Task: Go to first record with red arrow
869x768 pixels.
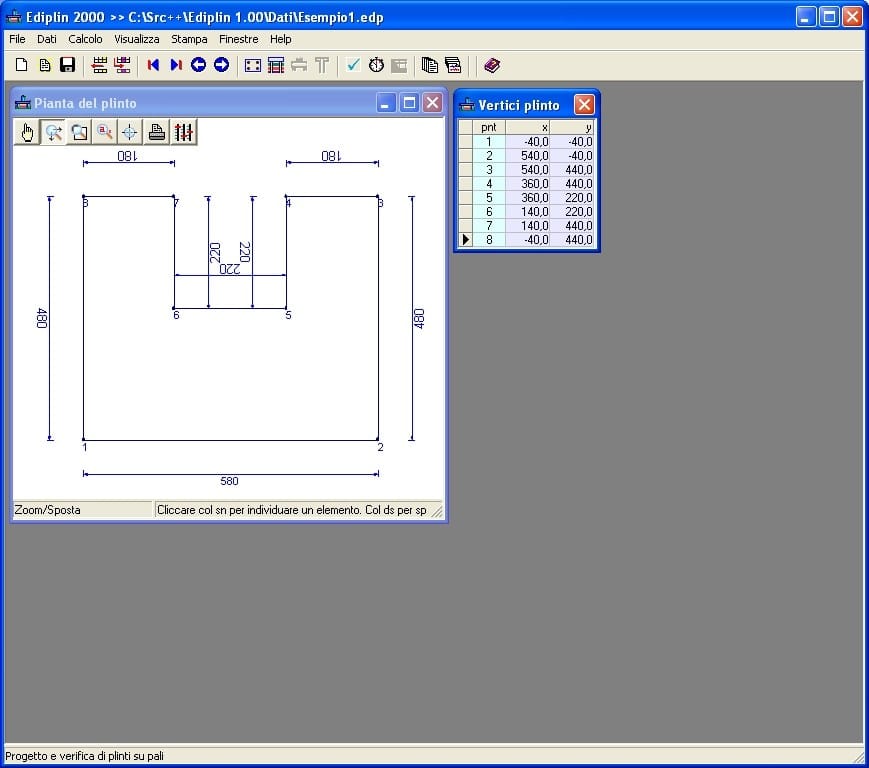Action: pos(153,65)
